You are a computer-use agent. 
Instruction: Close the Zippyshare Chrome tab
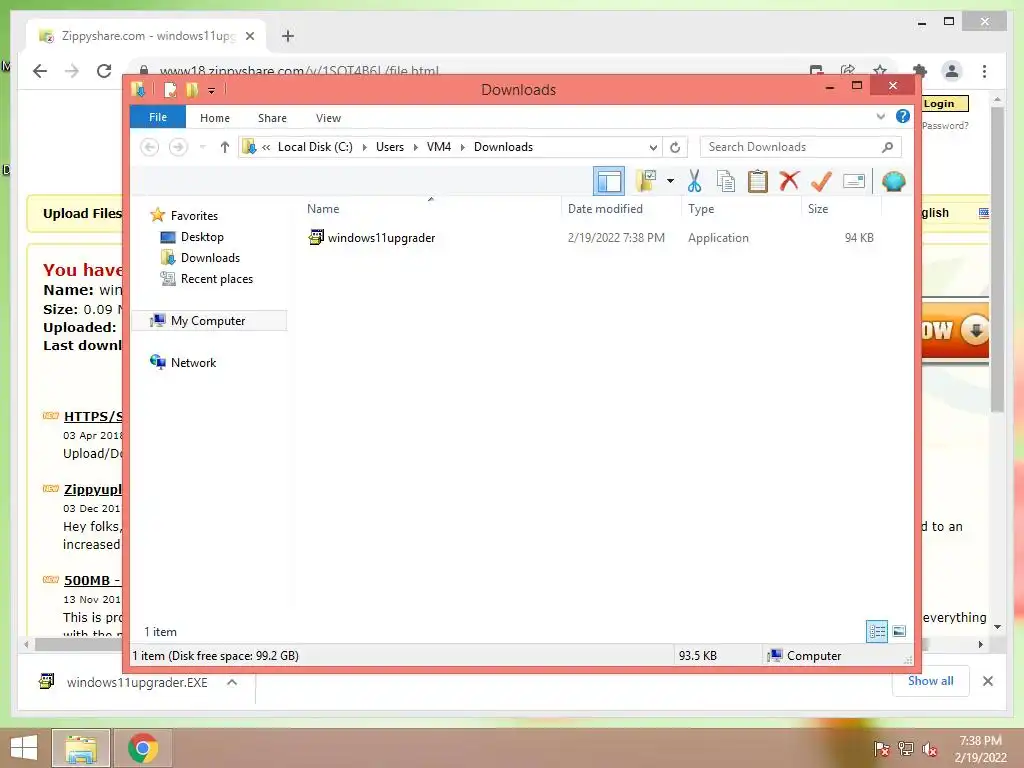[x=249, y=36]
